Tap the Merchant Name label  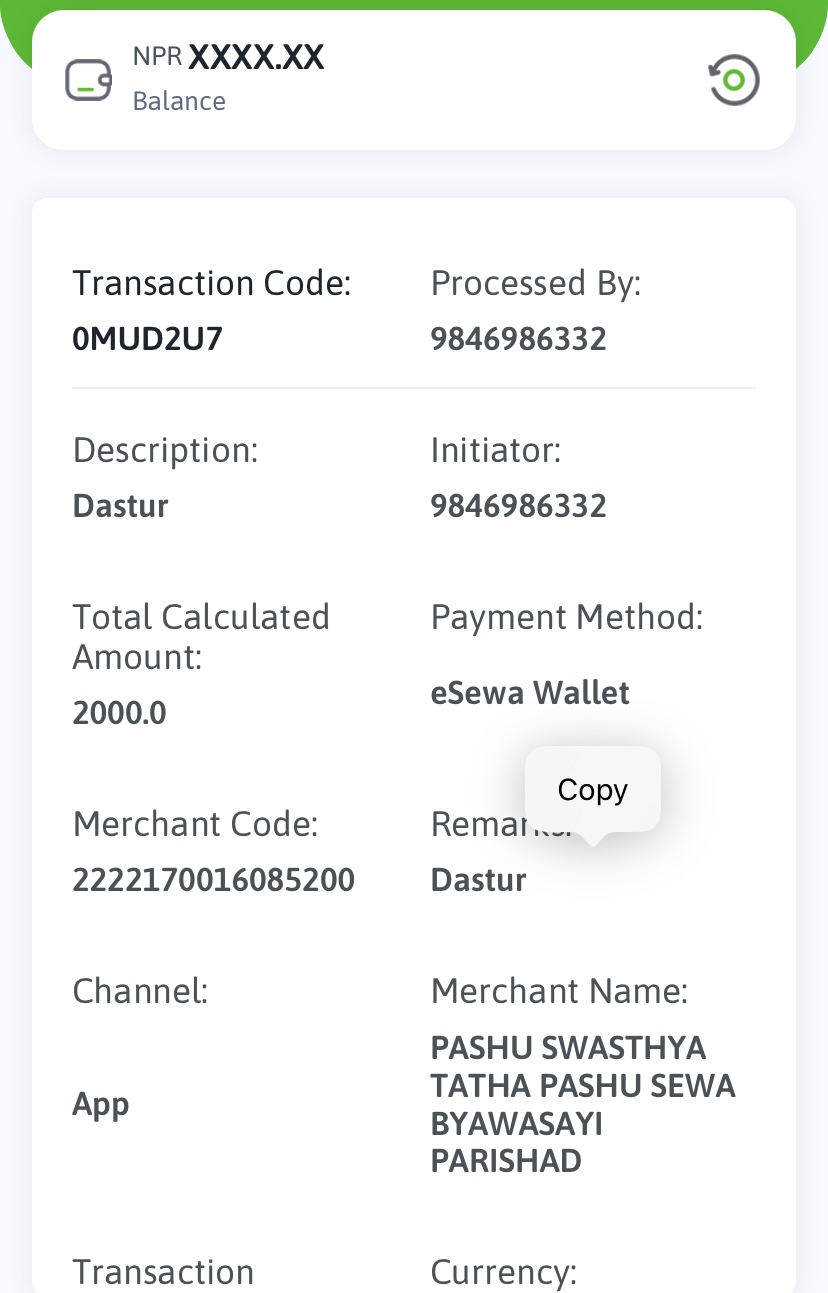point(559,991)
